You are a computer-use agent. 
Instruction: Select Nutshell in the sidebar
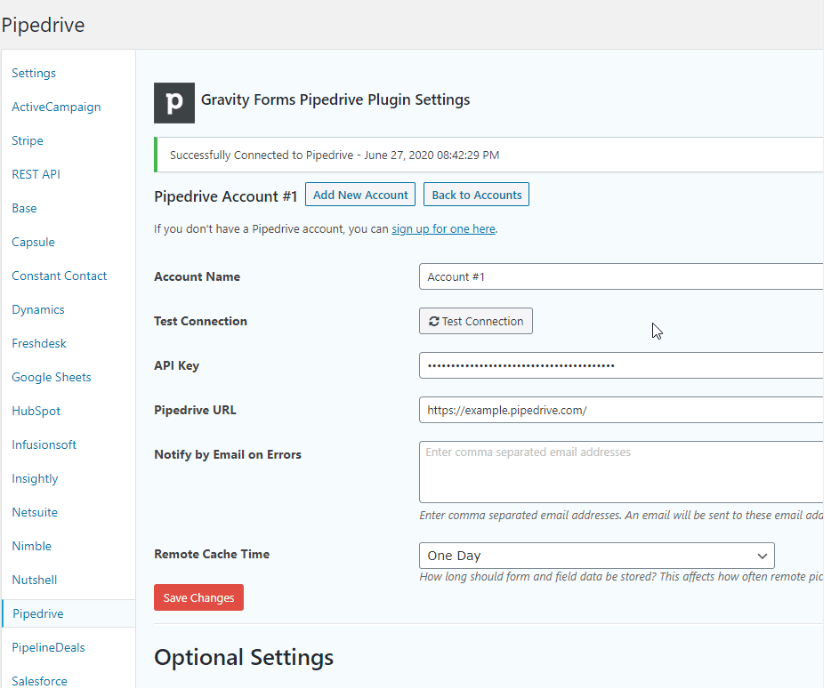tap(34, 580)
